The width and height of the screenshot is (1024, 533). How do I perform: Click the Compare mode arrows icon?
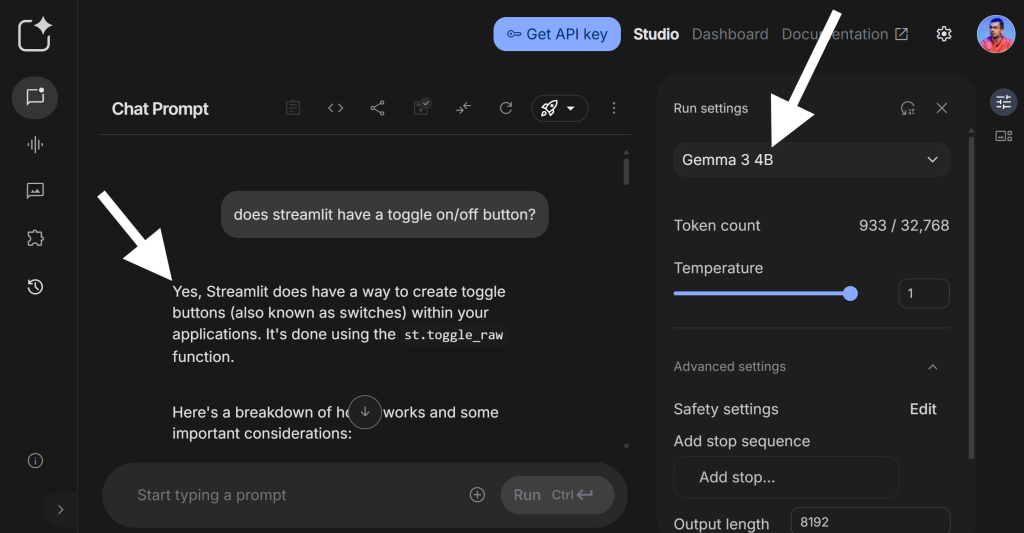click(x=464, y=108)
